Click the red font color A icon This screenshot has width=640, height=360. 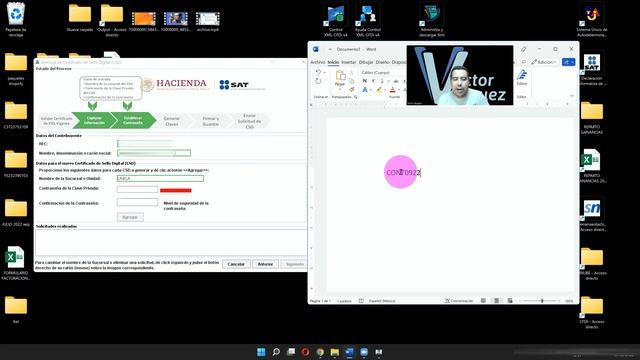392,89
